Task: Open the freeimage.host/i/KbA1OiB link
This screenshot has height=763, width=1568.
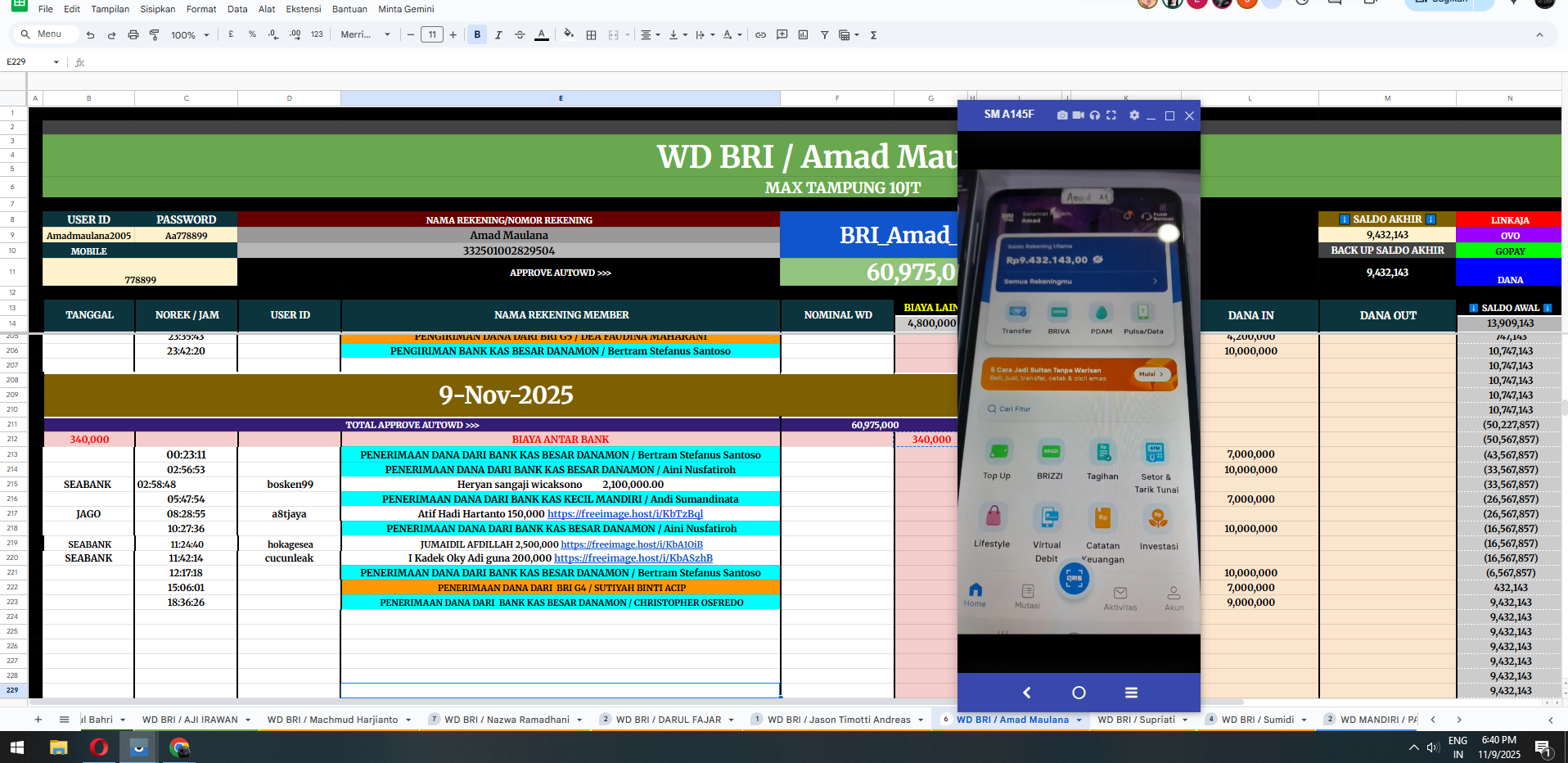Action: 632,544
